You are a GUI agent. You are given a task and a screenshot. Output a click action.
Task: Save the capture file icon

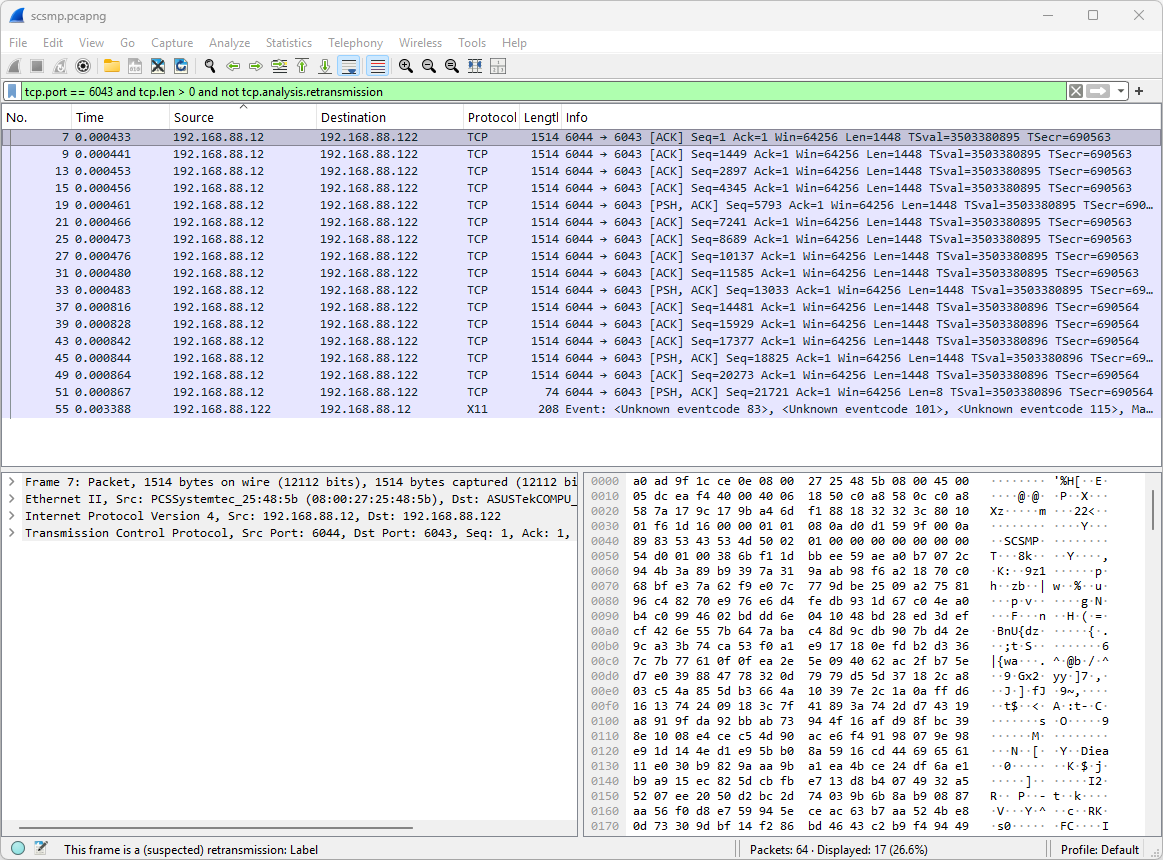click(135, 66)
